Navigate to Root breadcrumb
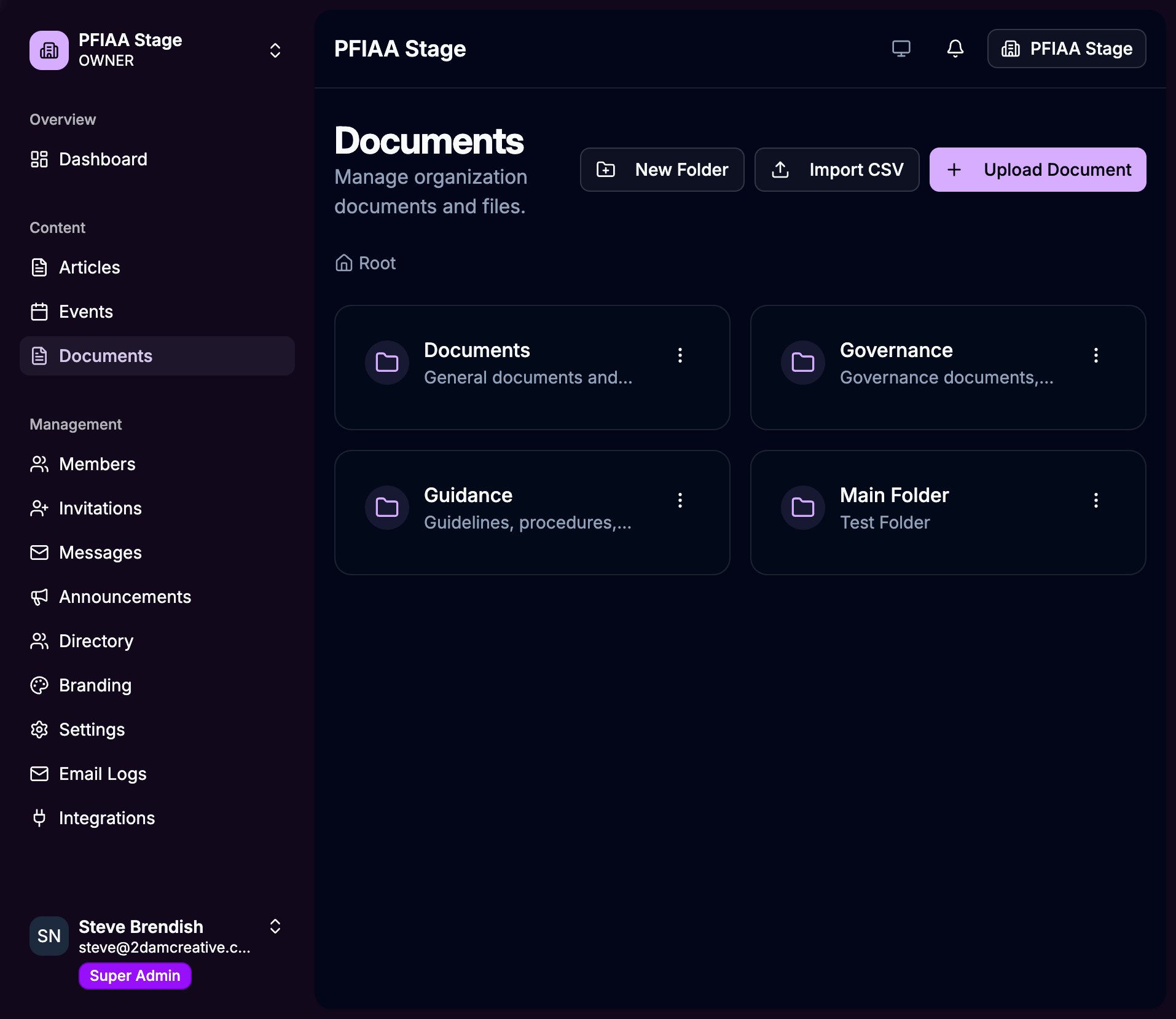The width and height of the screenshot is (1176, 1019). click(366, 263)
